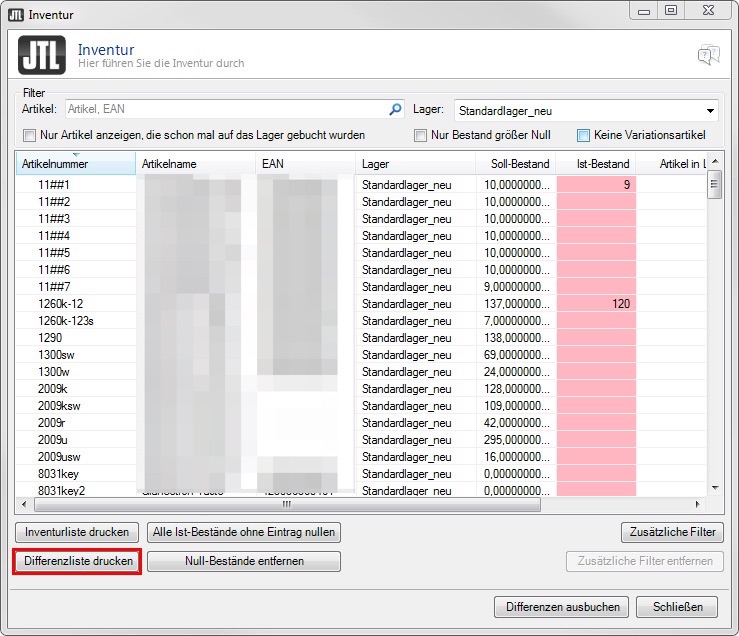
Task: Sort by EAN column header
Action: tap(305, 164)
